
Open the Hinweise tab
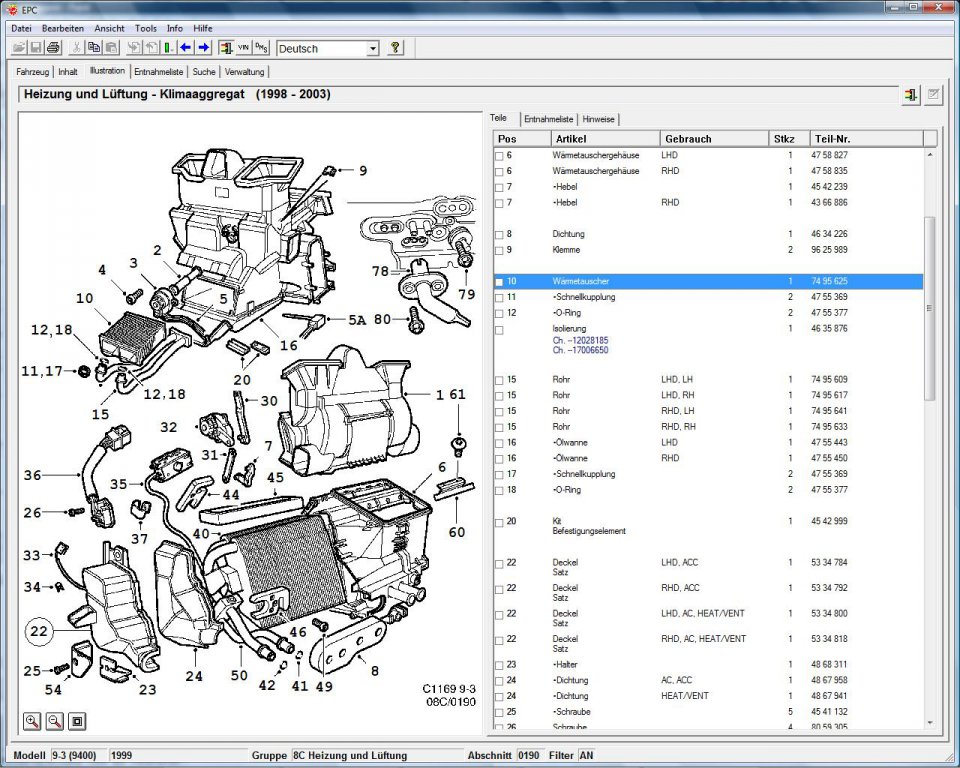point(598,119)
